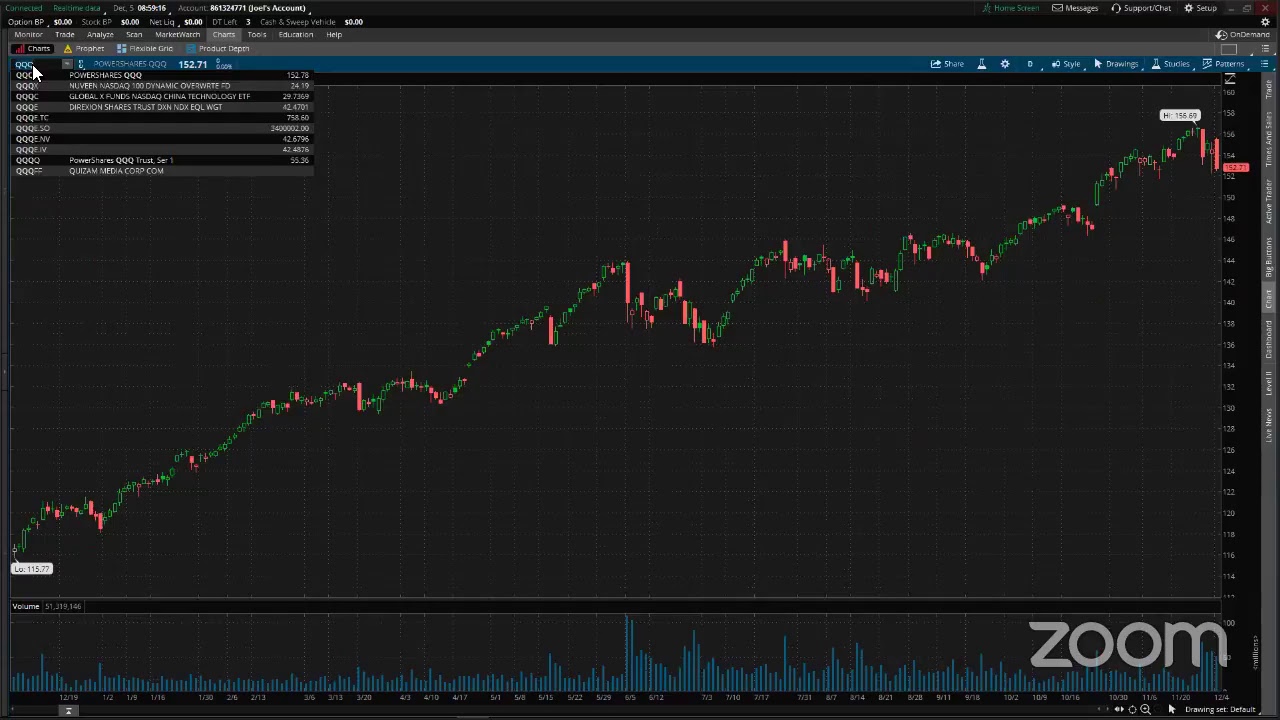Select QQQE.TC suggestion row
The image size is (1280, 720).
[162, 118]
